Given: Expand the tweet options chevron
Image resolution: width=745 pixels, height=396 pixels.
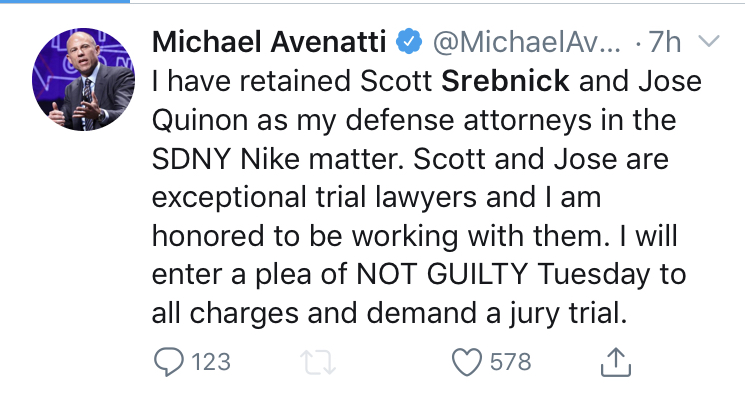Looking at the screenshot, I should [x=709, y=41].
